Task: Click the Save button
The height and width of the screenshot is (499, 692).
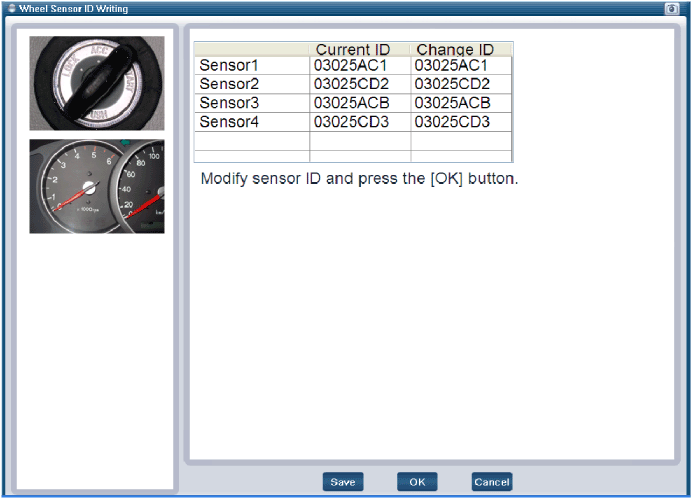Action: [x=343, y=482]
